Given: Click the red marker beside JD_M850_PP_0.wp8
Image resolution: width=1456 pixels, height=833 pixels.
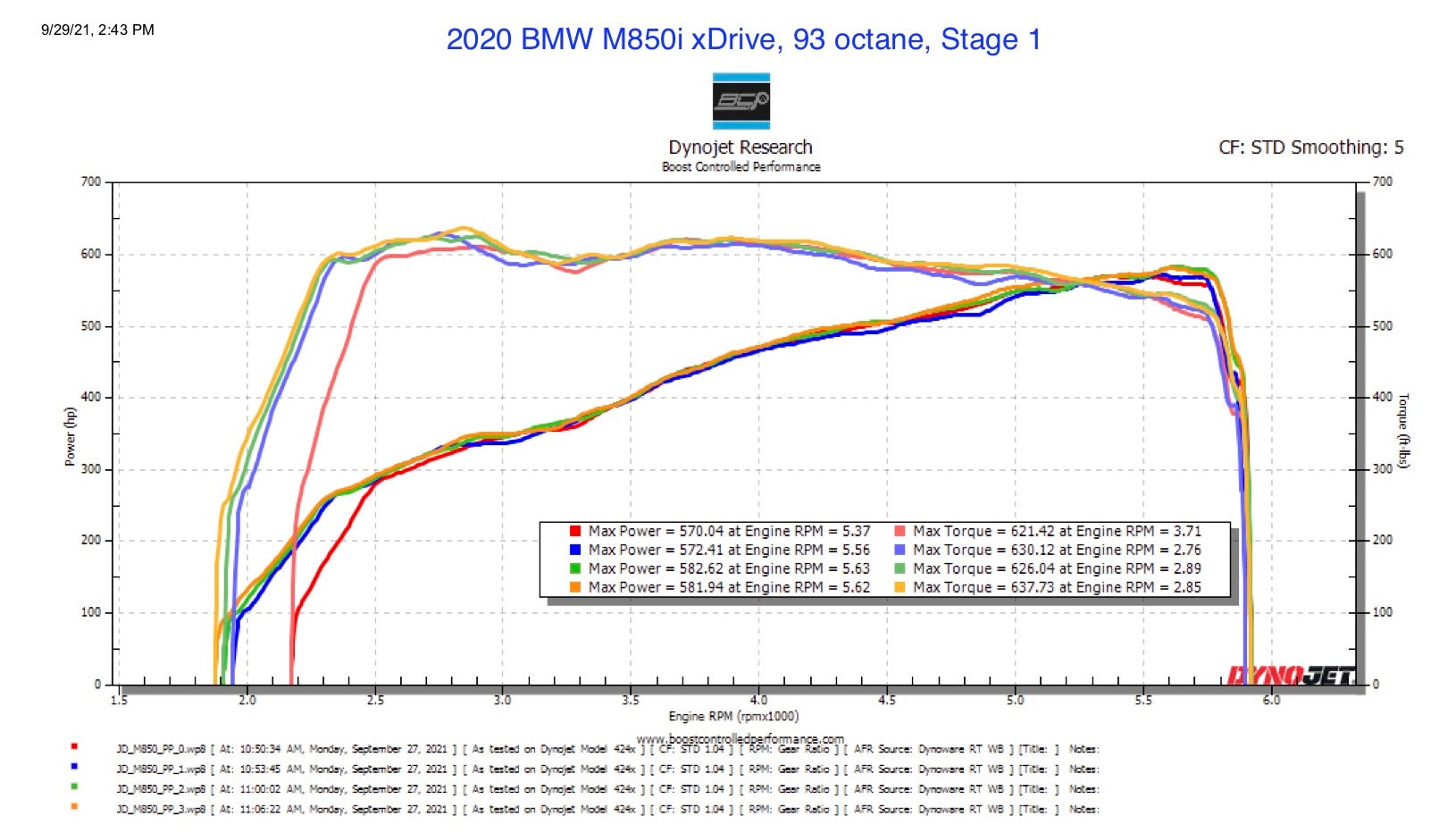Looking at the screenshot, I should 74,746.
